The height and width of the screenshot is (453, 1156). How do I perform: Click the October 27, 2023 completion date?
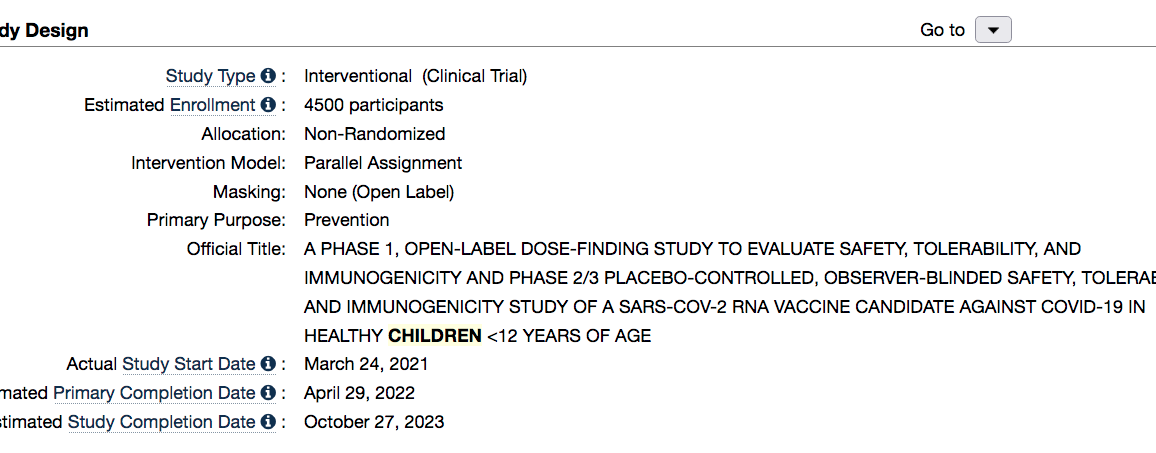pyautogui.click(x=375, y=421)
